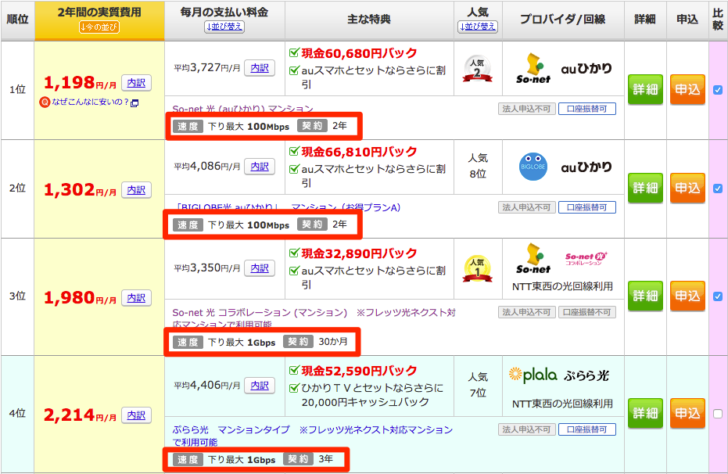Open BIGLOBE光 auひかり マンション plan link
This screenshot has height=474, width=728.
coord(288,207)
